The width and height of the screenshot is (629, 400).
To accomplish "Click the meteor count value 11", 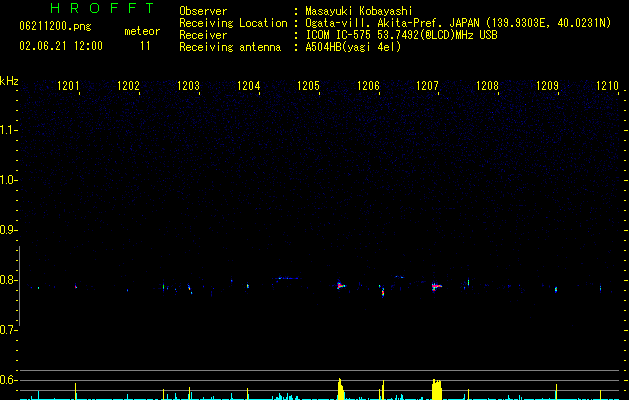I will click(x=145, y=46).
